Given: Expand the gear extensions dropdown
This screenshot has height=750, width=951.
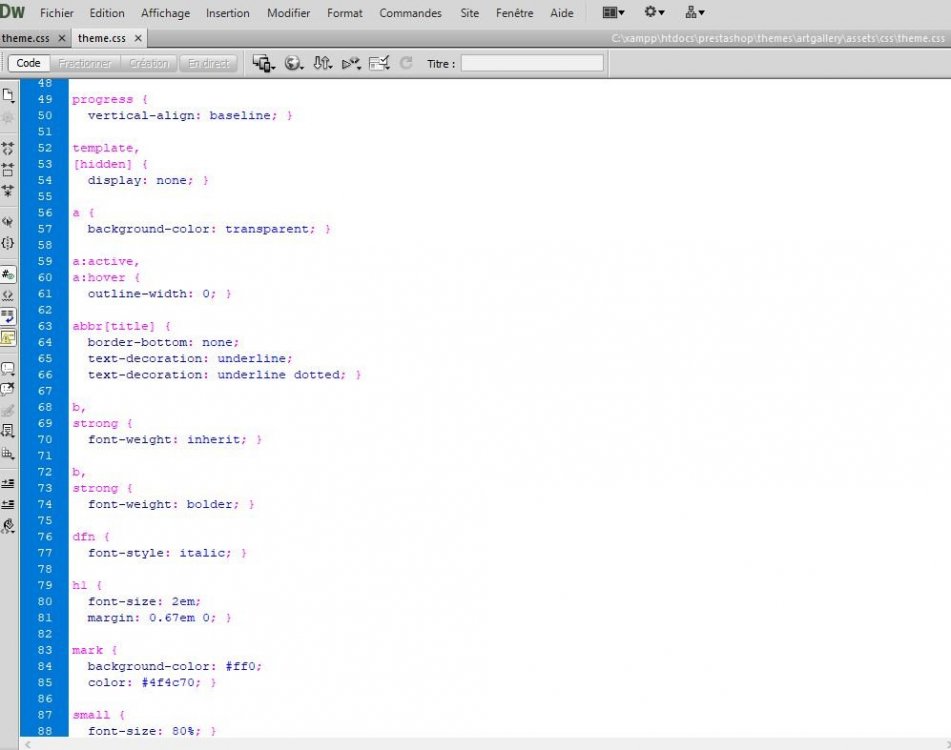Looking at the screenshot, I should click(x=654, y=12).
